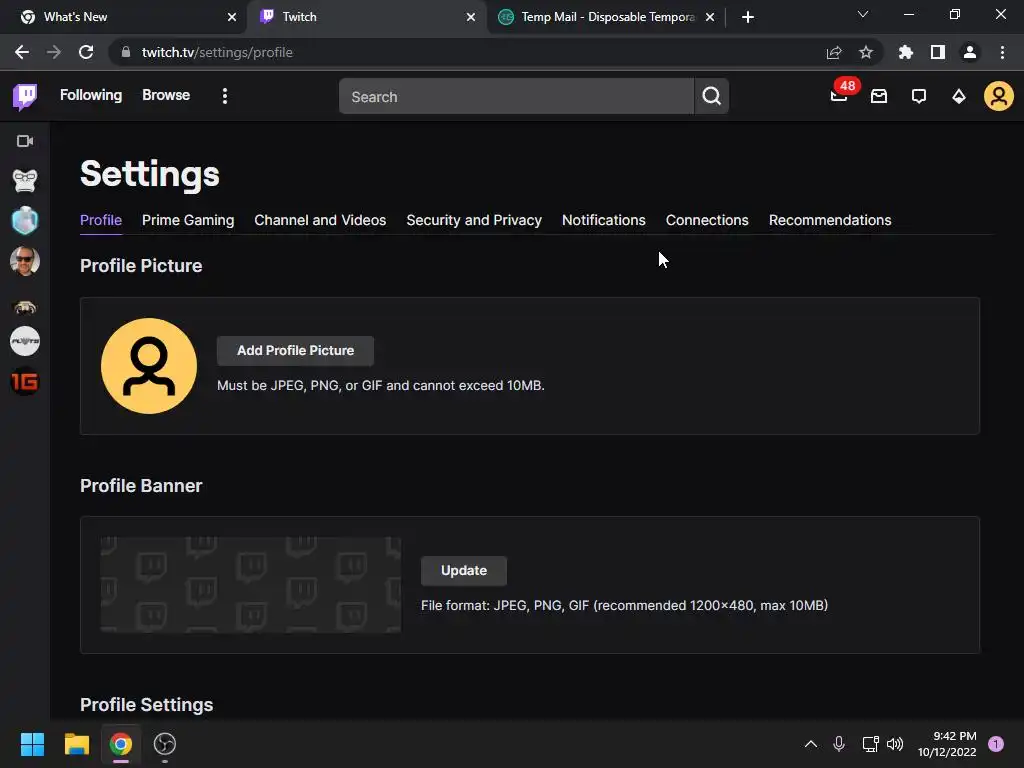1024x768 pixels.
Task: Open the yellow user avatar menu
Action: [x=999, y=96]
